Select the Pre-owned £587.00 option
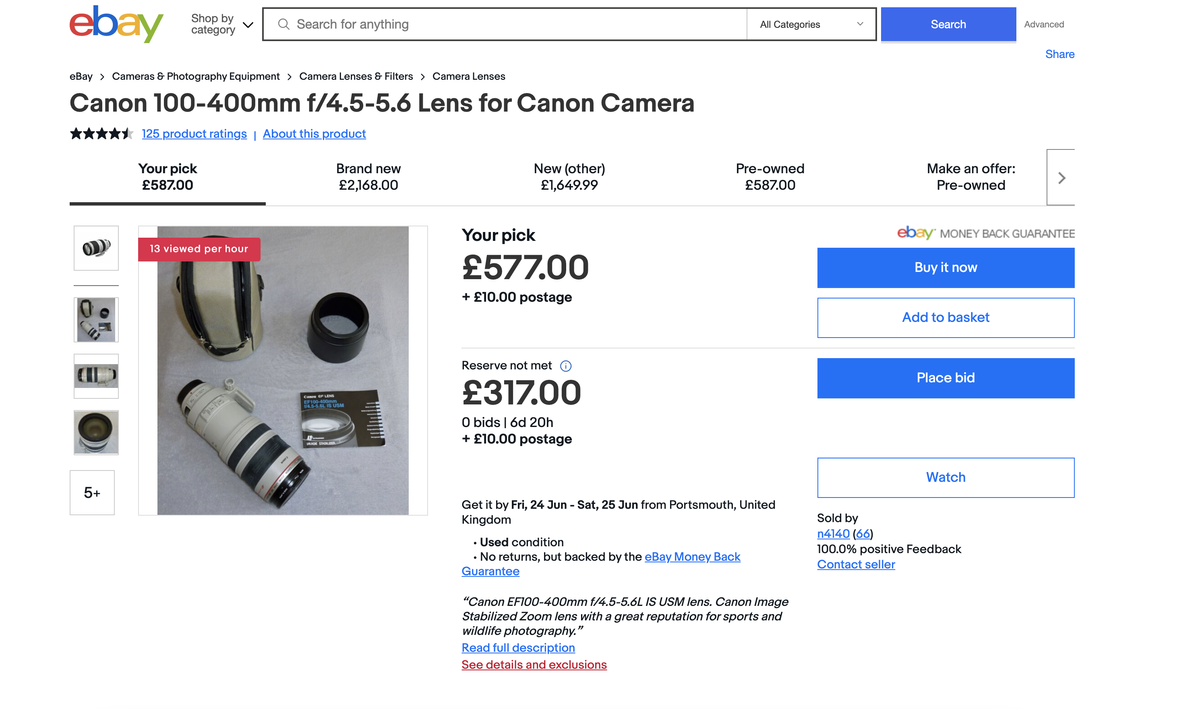This screenshot has width=1200, height=709. [x=769, y=177]
